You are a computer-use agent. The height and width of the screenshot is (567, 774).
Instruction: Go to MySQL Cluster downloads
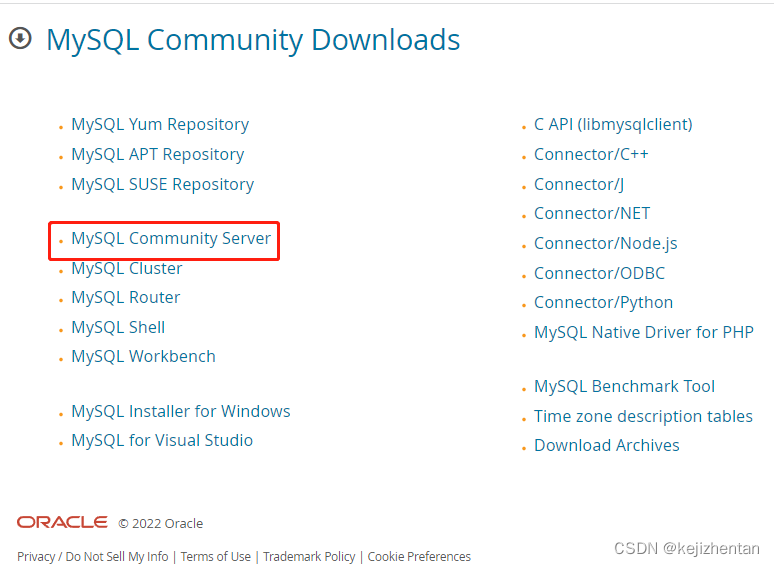127,268
